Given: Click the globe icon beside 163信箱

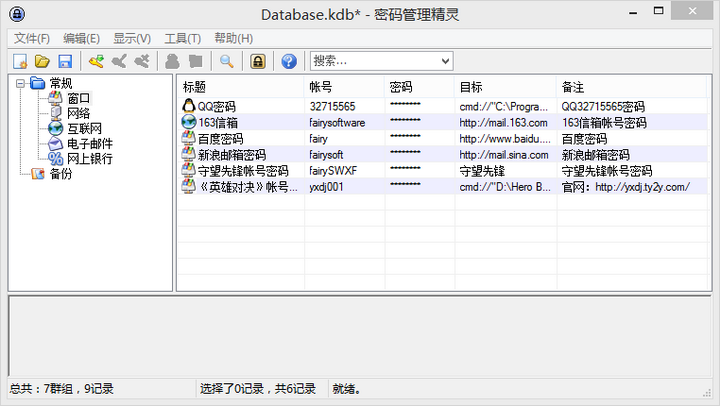Looking at the screenshot, I should click(188, 122).
